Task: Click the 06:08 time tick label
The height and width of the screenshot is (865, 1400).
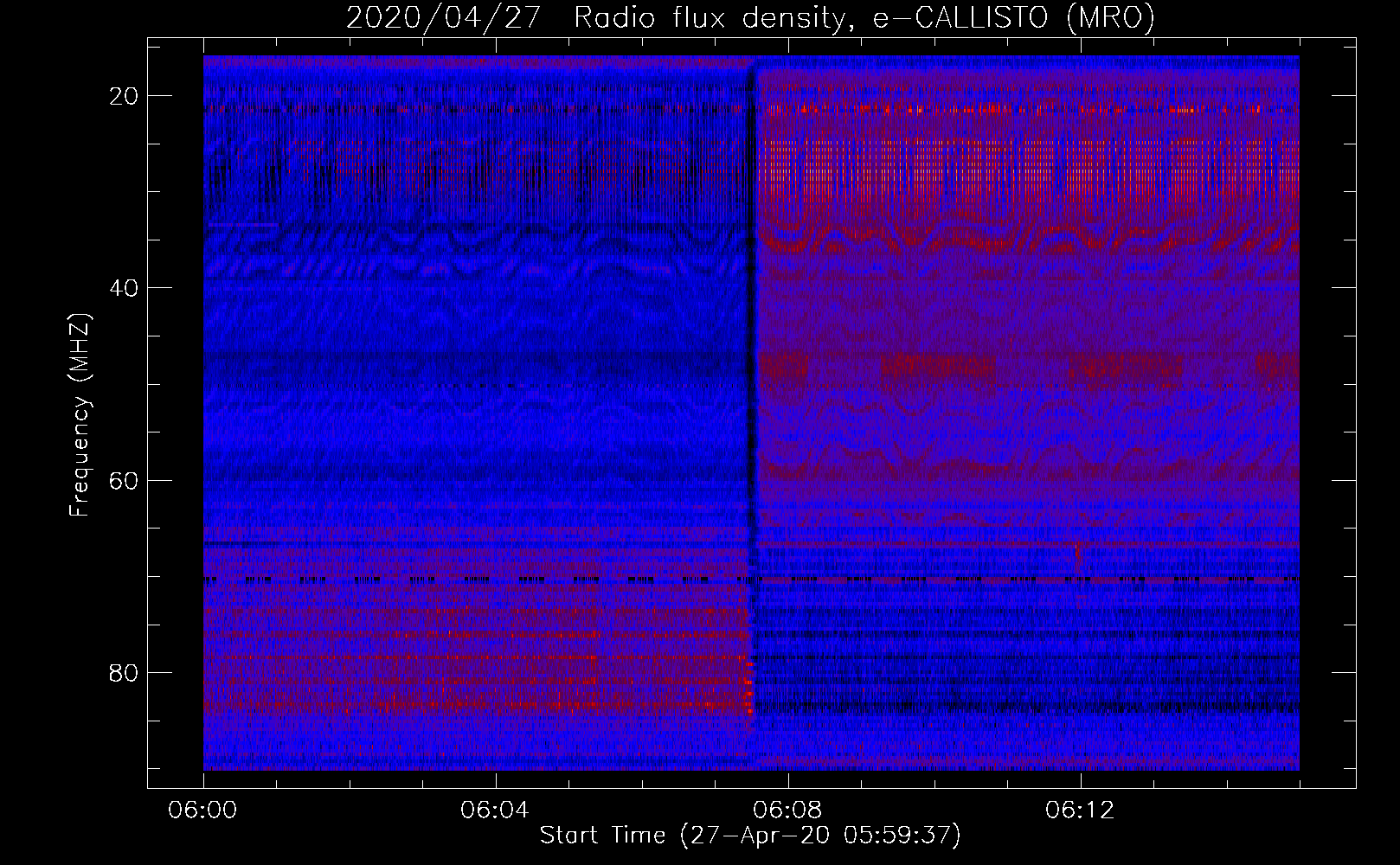Action: point(787,811)
